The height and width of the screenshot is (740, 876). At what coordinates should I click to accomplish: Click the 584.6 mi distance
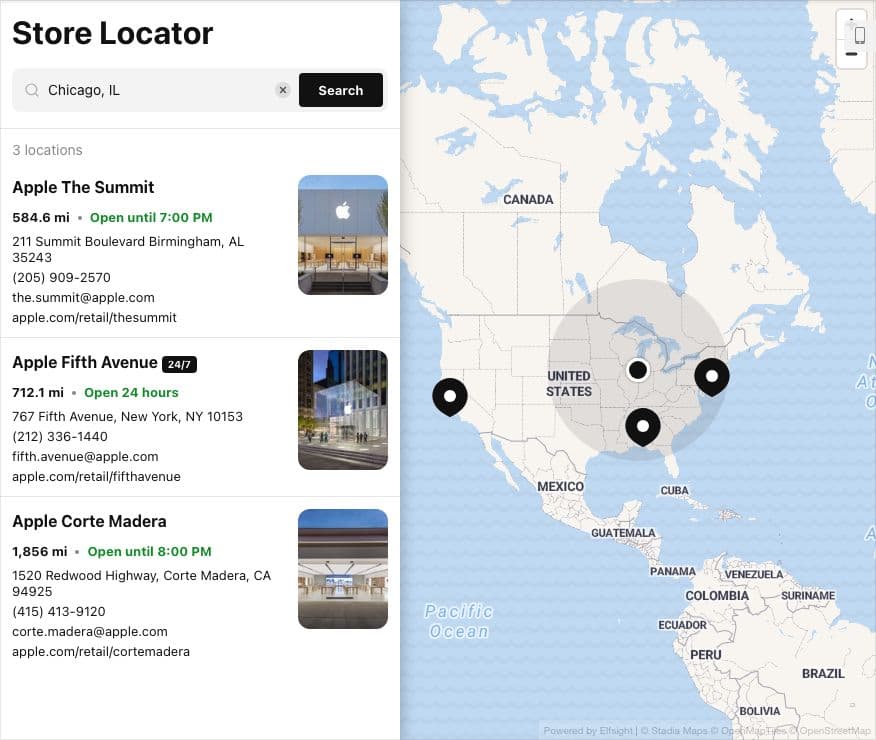pos(41,218)
